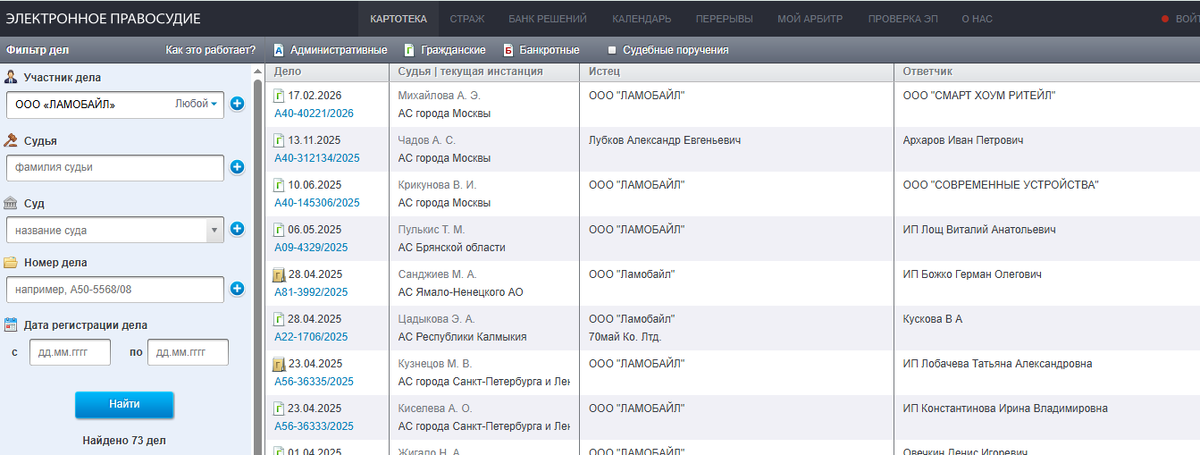The height and width of the screenshot is (455, 1200).
Task: Click civil case icon for A40-40221/2026
Action: coord(279,96)
